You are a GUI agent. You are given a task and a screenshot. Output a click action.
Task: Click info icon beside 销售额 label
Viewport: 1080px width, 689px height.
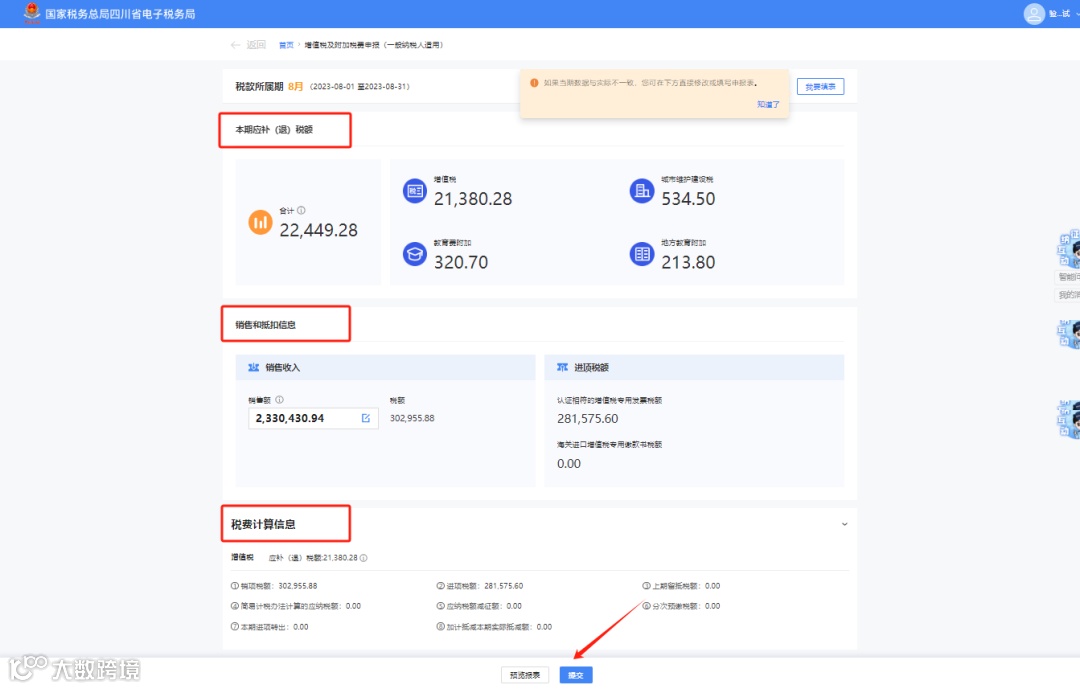(279, 400)
